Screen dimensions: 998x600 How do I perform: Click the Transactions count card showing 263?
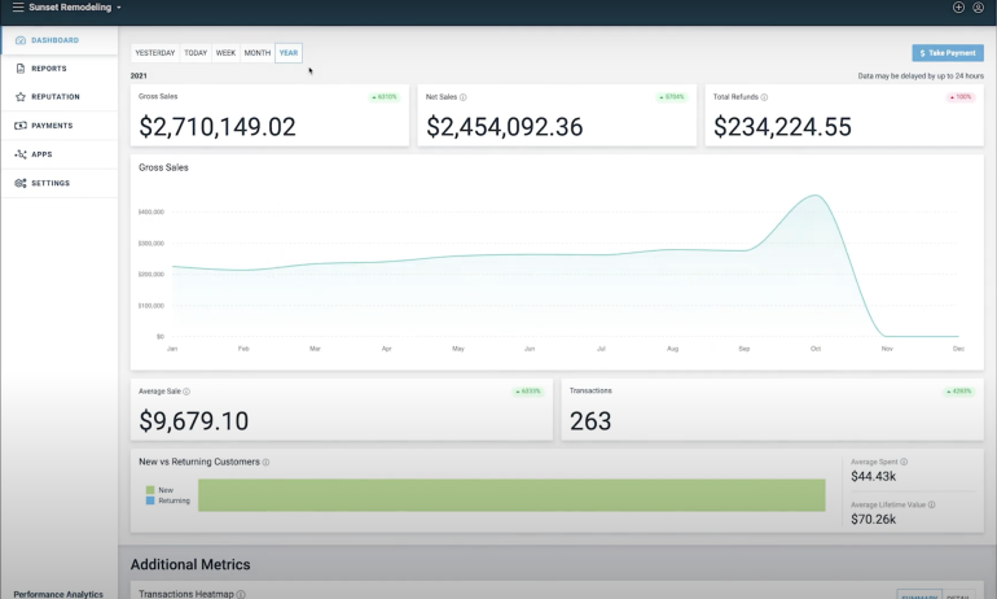[x=772, y=410]
